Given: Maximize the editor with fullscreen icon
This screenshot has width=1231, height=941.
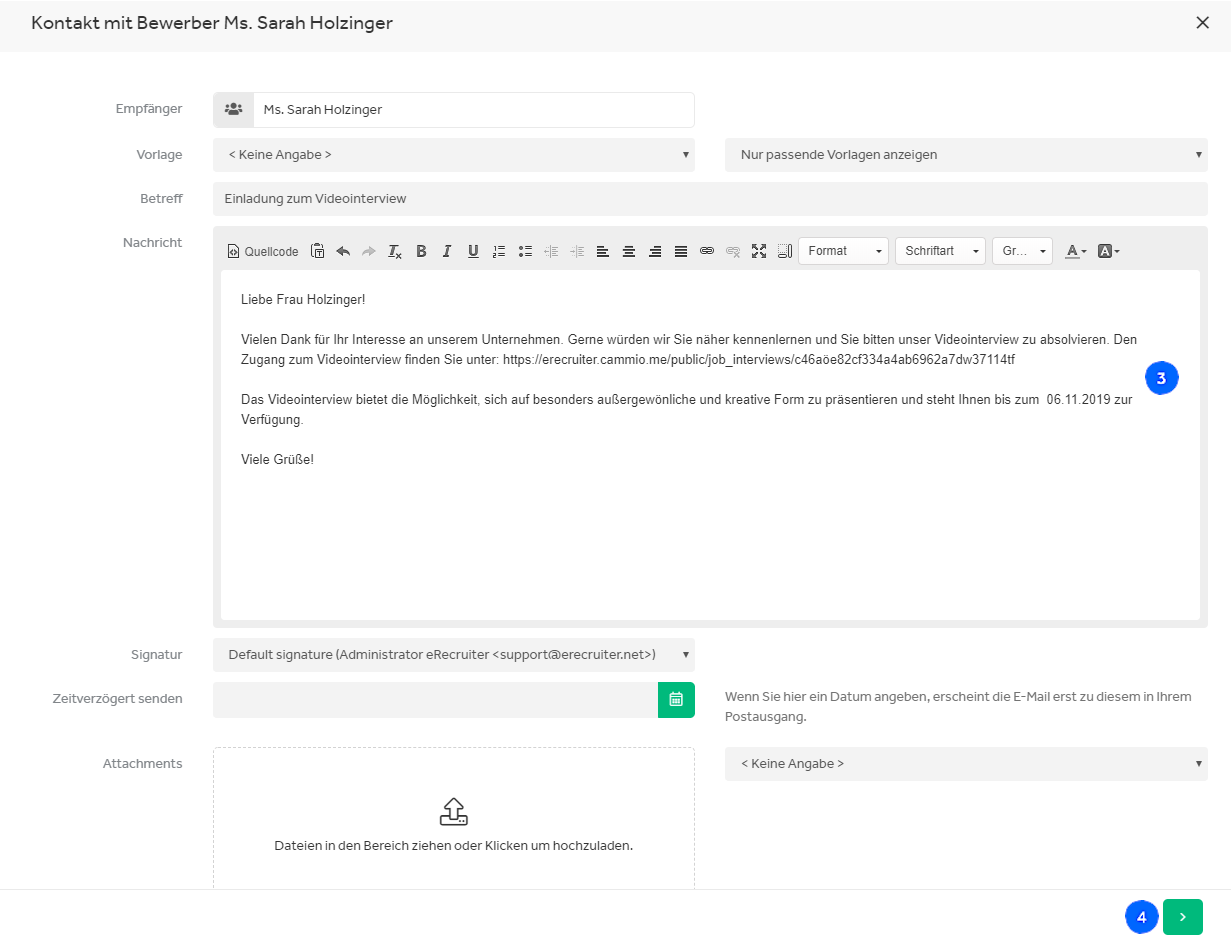Looking at the screenshot, I should (x=759, y=251).
